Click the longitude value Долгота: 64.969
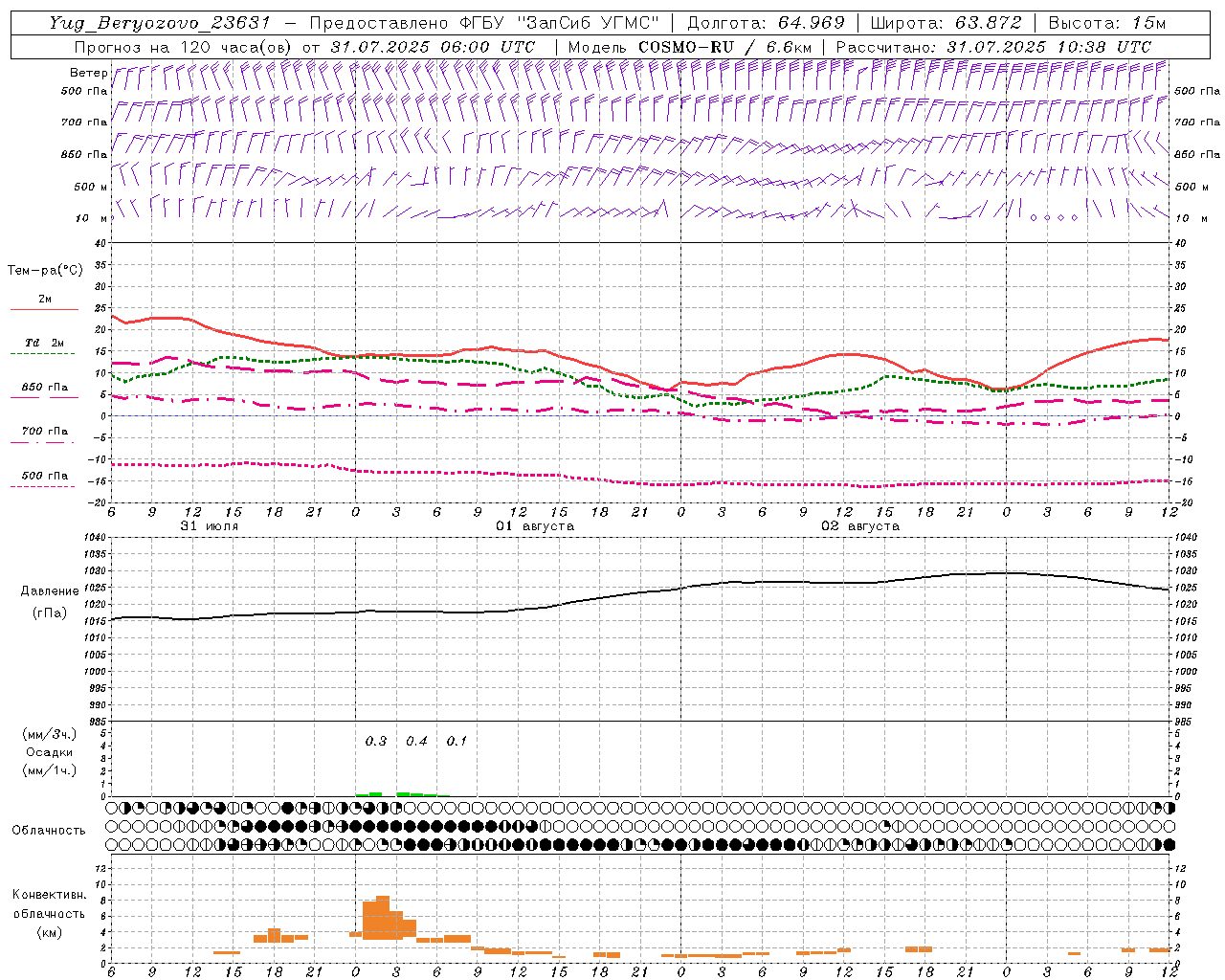The image size is (1225, 980). [x=766, y=23]
